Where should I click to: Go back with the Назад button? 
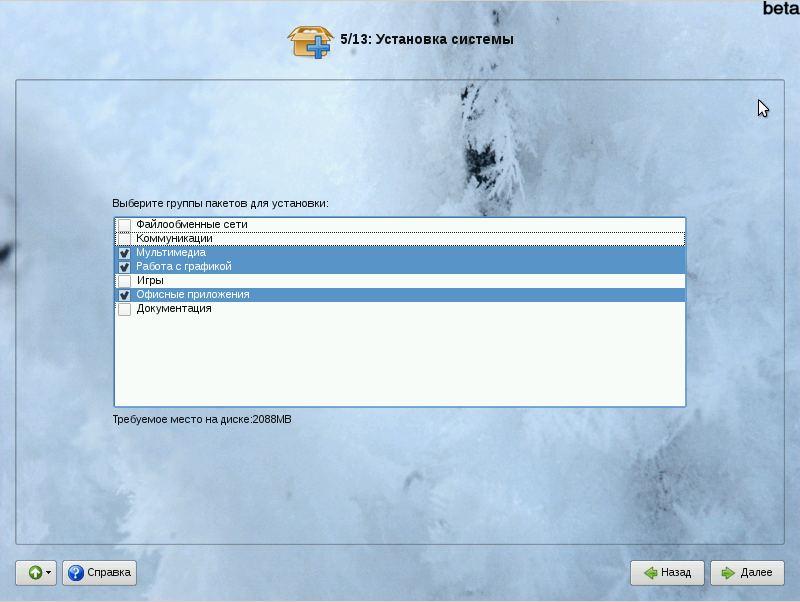click(667, 573)
